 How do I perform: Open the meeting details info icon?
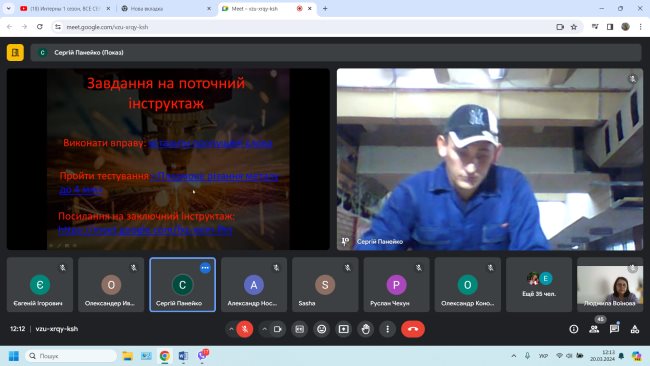tap(574, 329)
